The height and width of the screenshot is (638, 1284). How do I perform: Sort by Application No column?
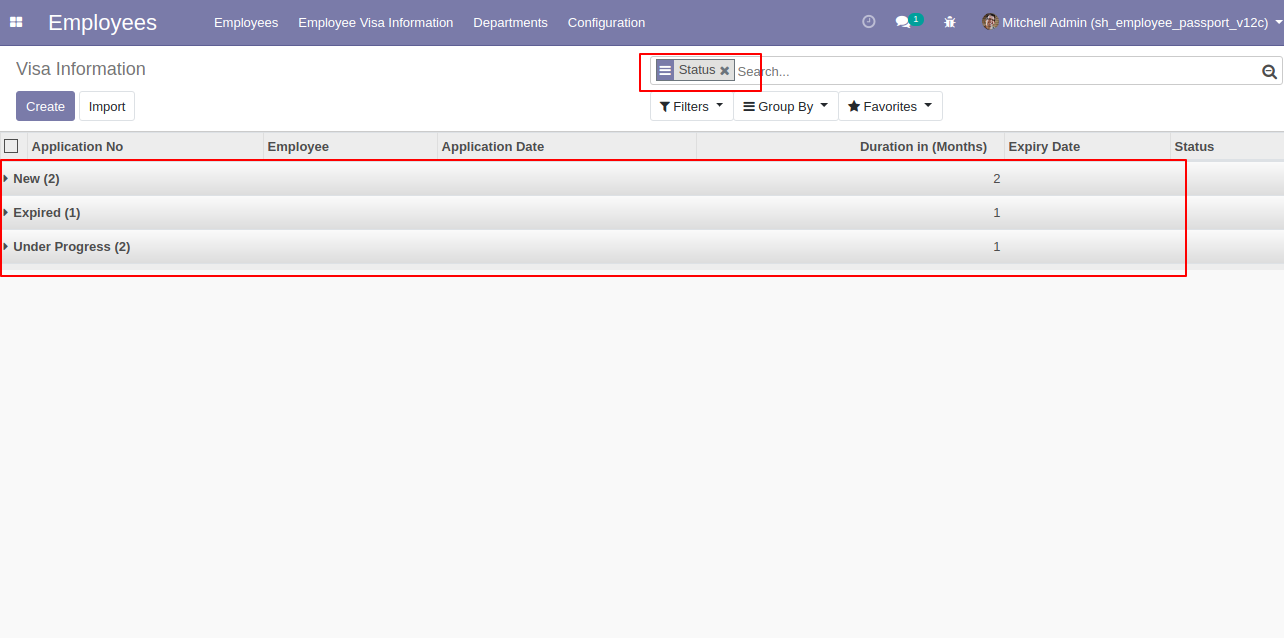pos(145,146)
